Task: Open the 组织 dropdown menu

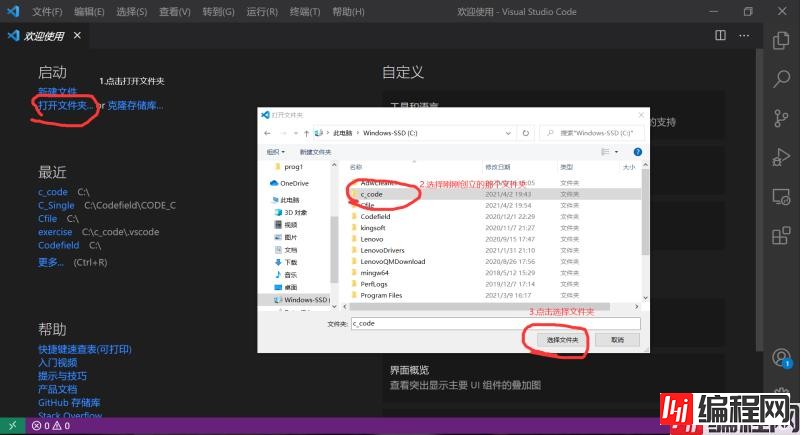Action: coord(276,152)
